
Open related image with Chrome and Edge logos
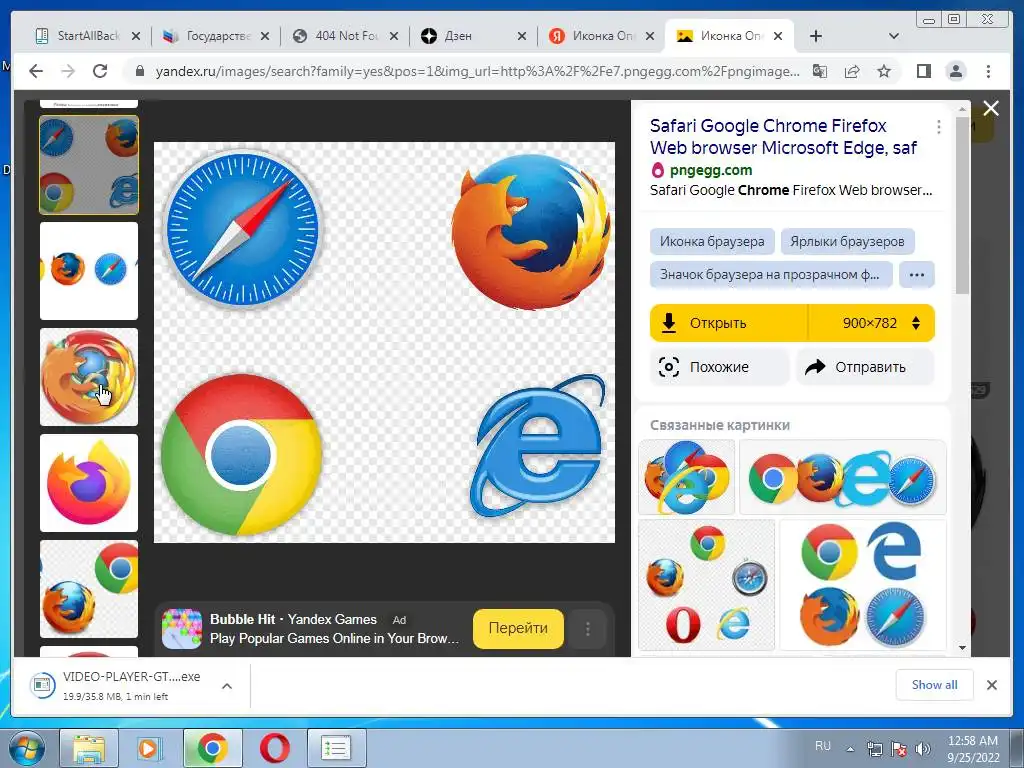click(x=863, y=585)
